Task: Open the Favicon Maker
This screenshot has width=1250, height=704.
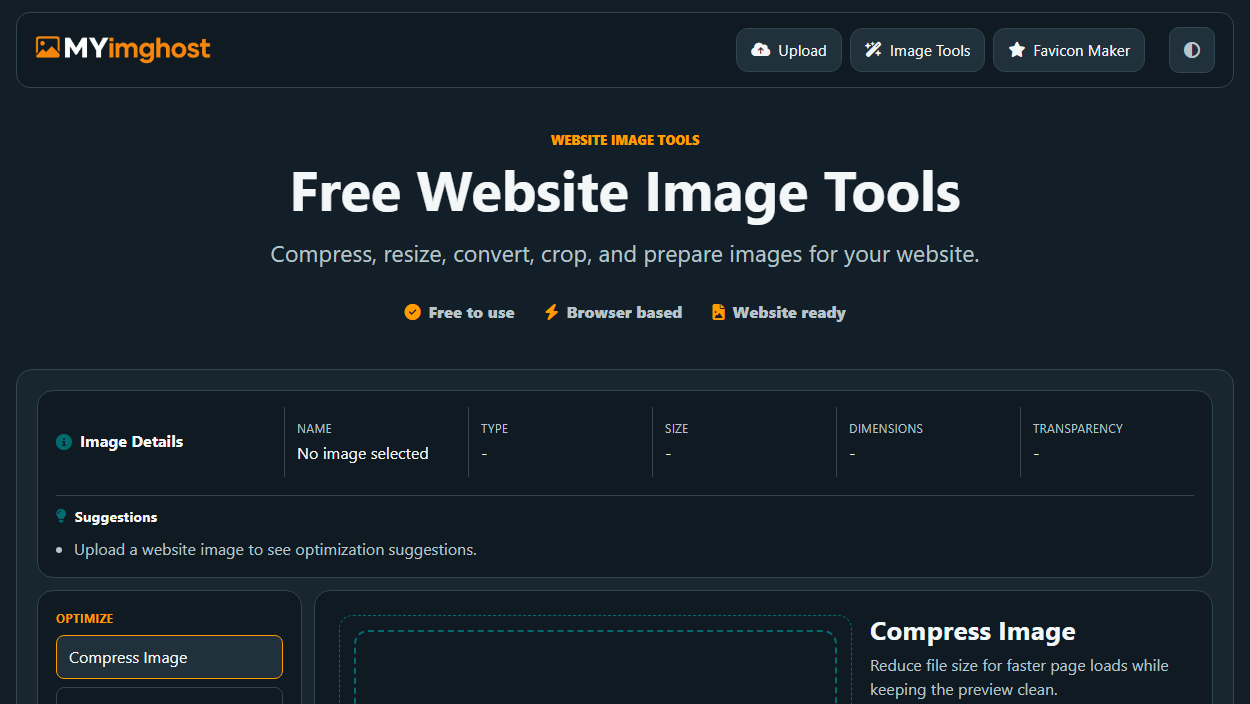Action: coord(1069,50)
